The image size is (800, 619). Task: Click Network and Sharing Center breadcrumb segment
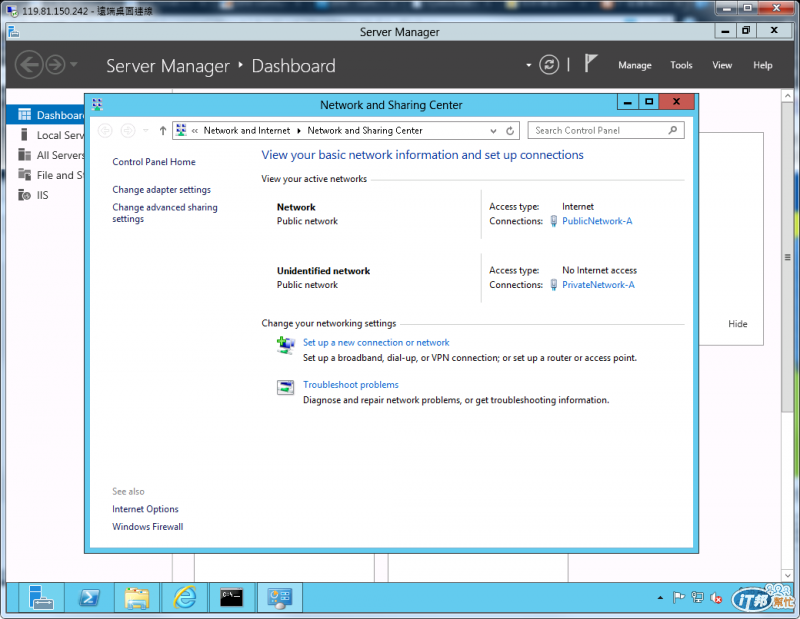point(365,131)
